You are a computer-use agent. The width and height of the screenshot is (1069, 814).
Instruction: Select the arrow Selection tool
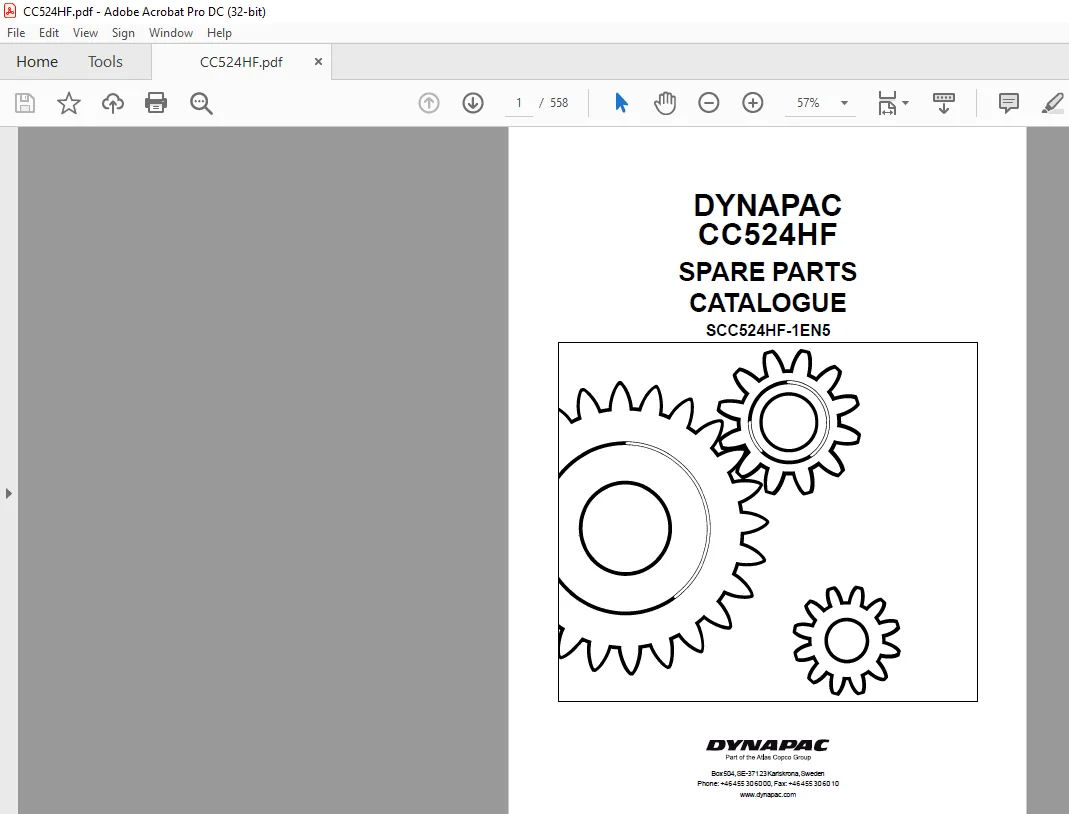point(621,103)
